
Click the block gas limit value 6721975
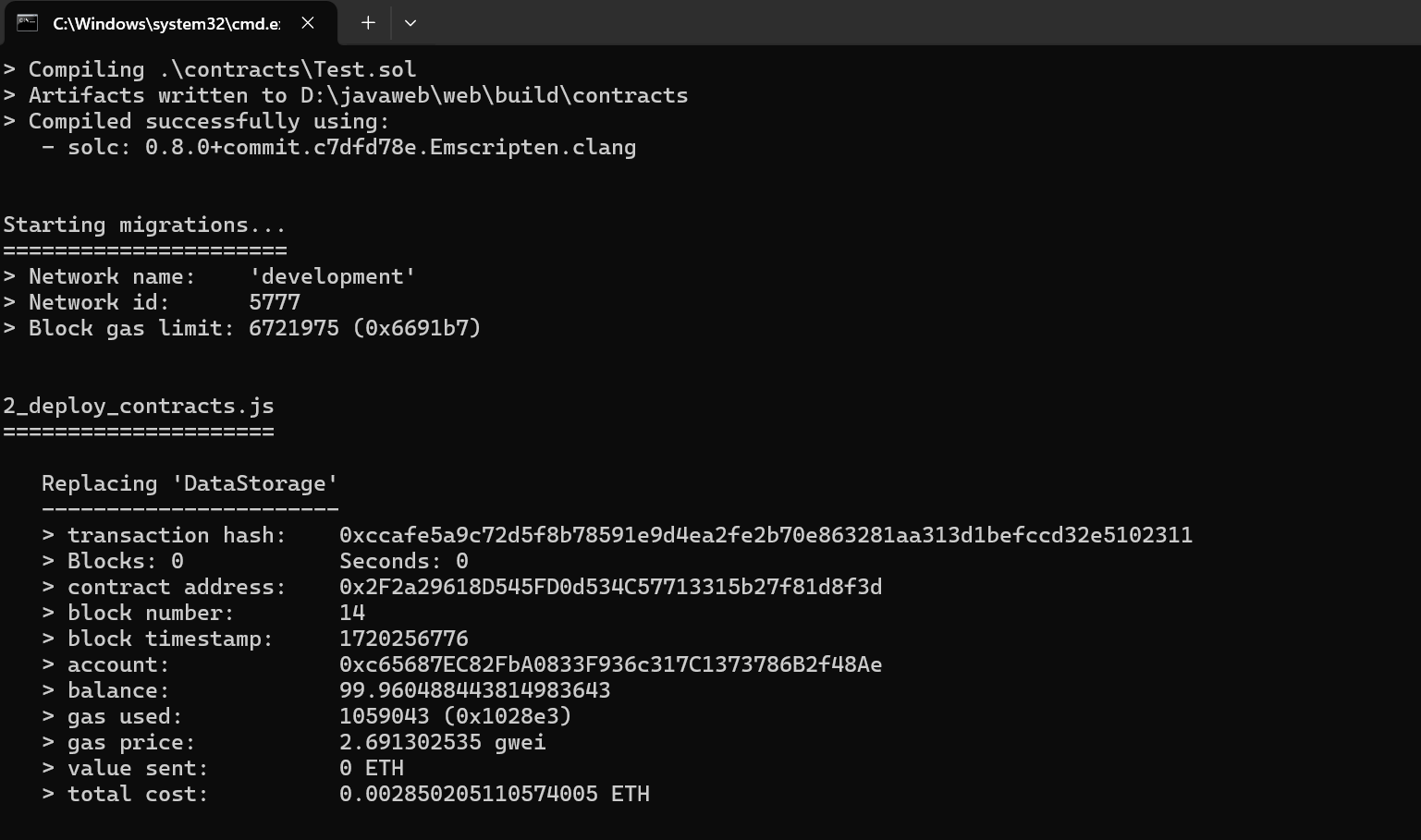293,328
